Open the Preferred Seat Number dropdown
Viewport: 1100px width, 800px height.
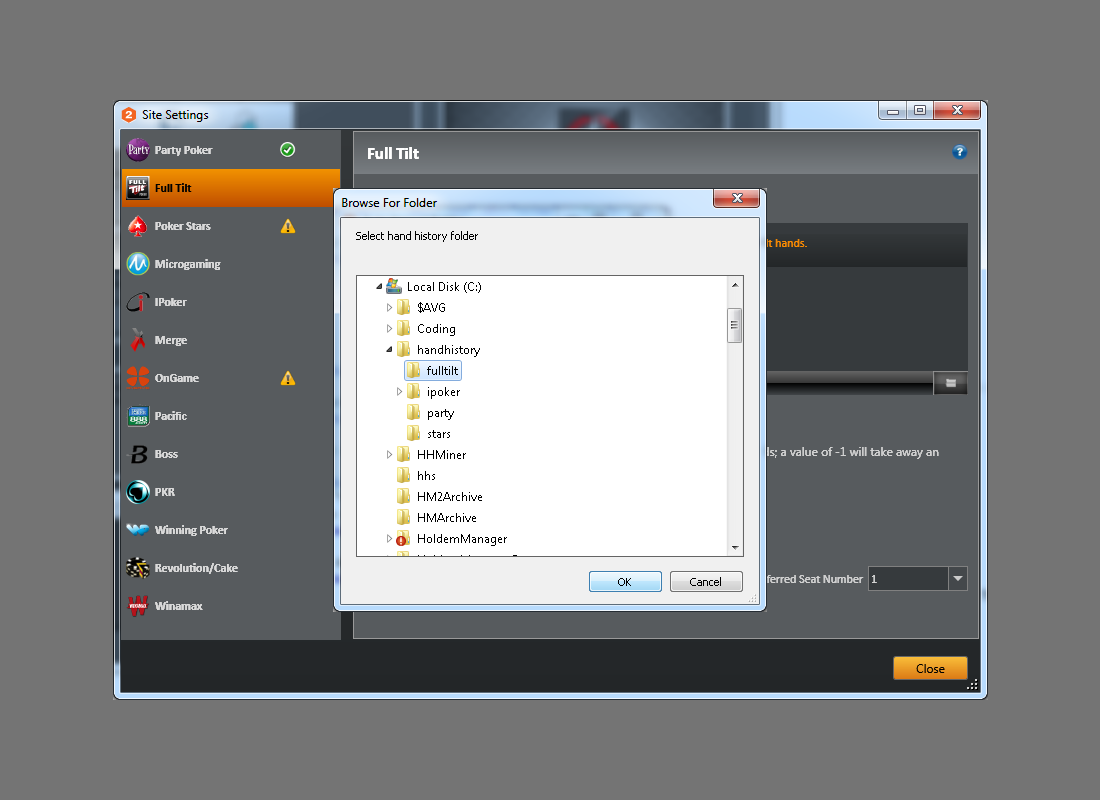point(957,579)
